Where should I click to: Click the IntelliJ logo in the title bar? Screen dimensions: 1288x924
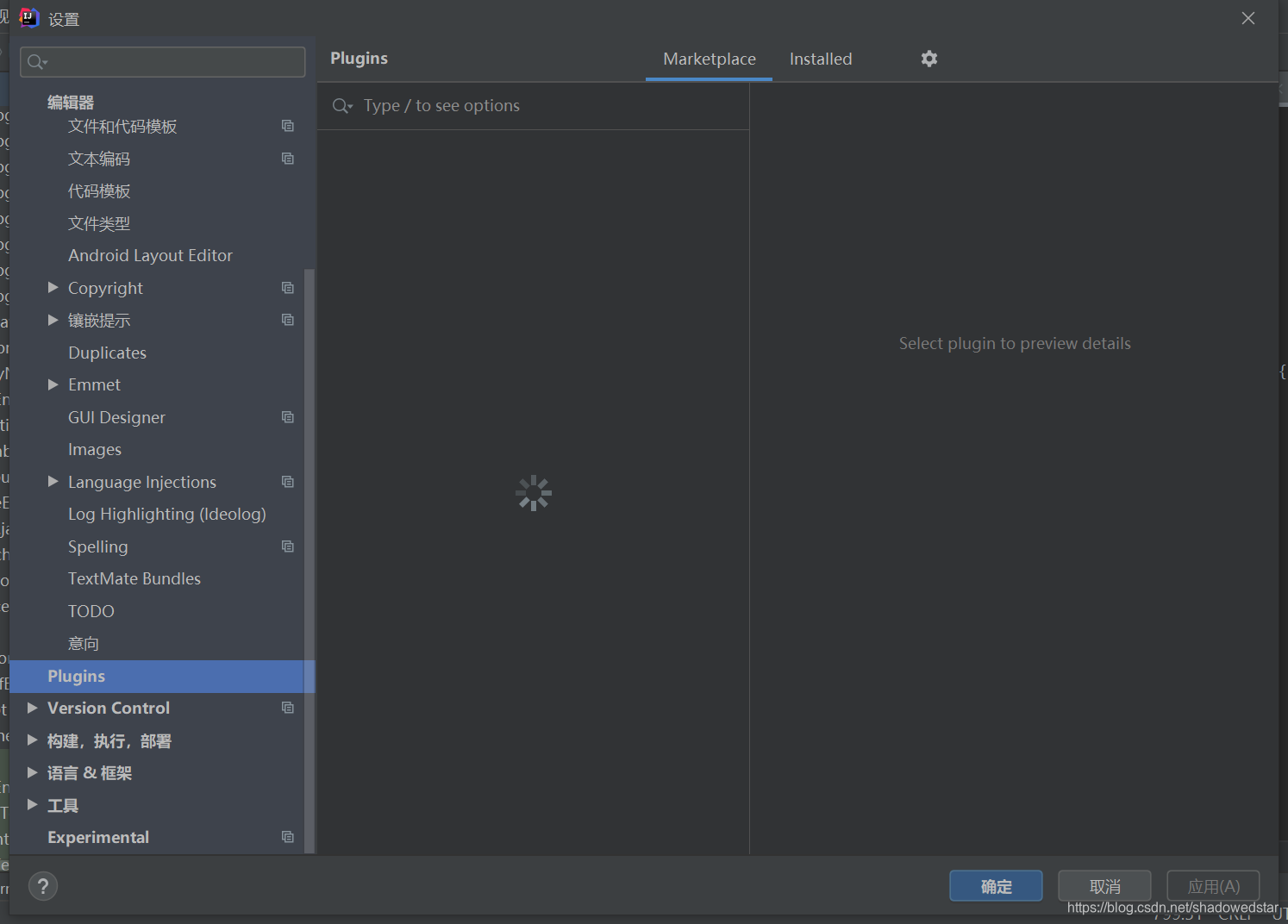click(29, 18)
